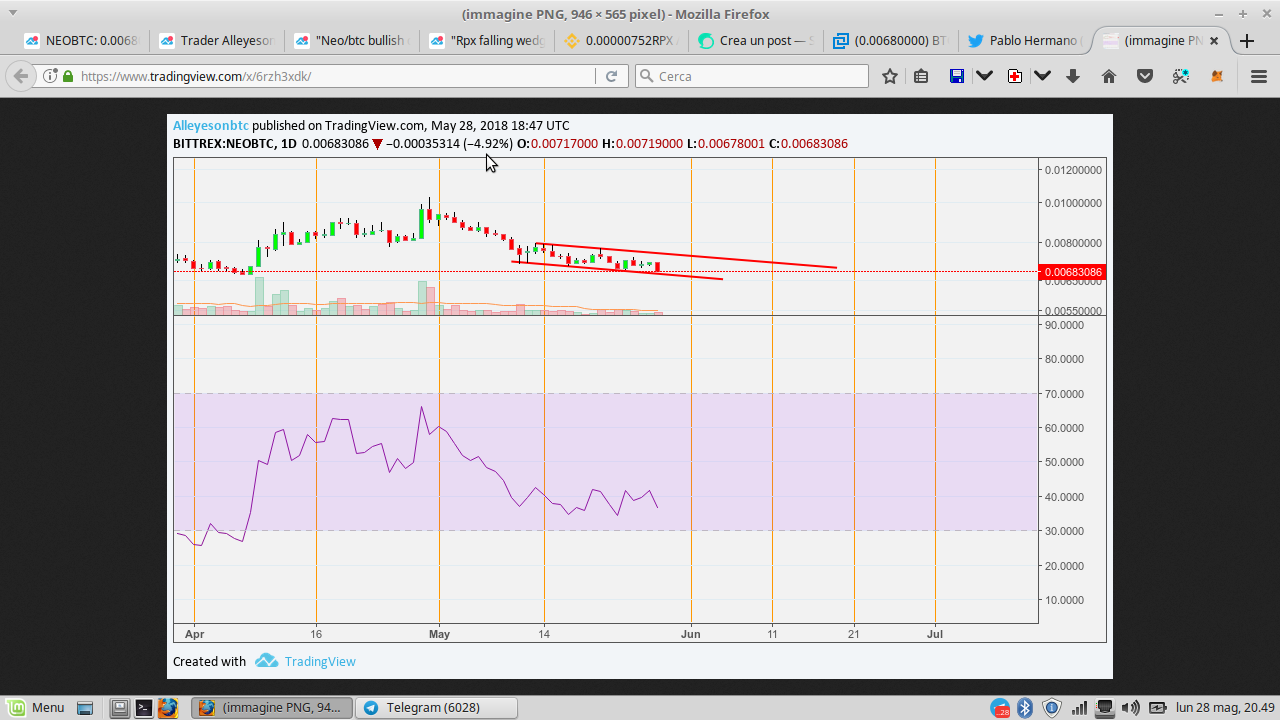This screenshot has width=1280, height=720.
Task: Click the May date axis label
Action: point(439,634)
